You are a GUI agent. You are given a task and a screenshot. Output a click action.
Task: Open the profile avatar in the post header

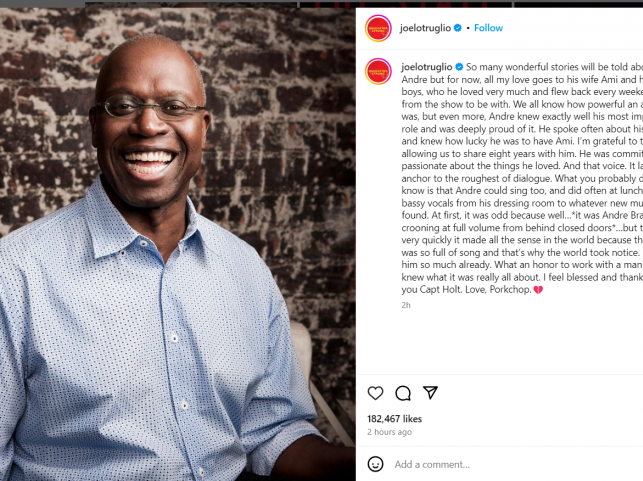[378, 28]
